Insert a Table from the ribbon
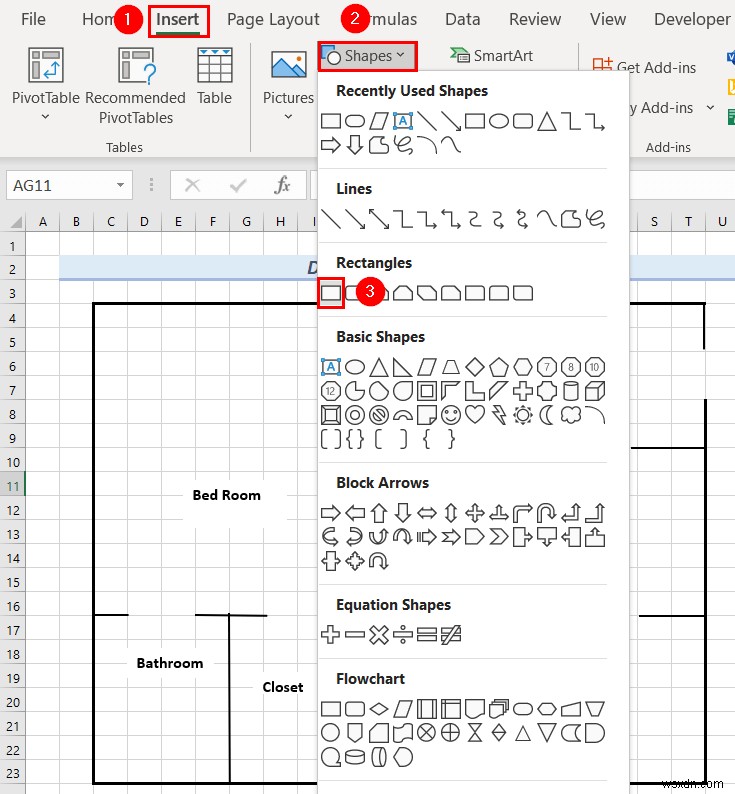The height and width of the screenshot is (794, 735). [x=214, y=76]
